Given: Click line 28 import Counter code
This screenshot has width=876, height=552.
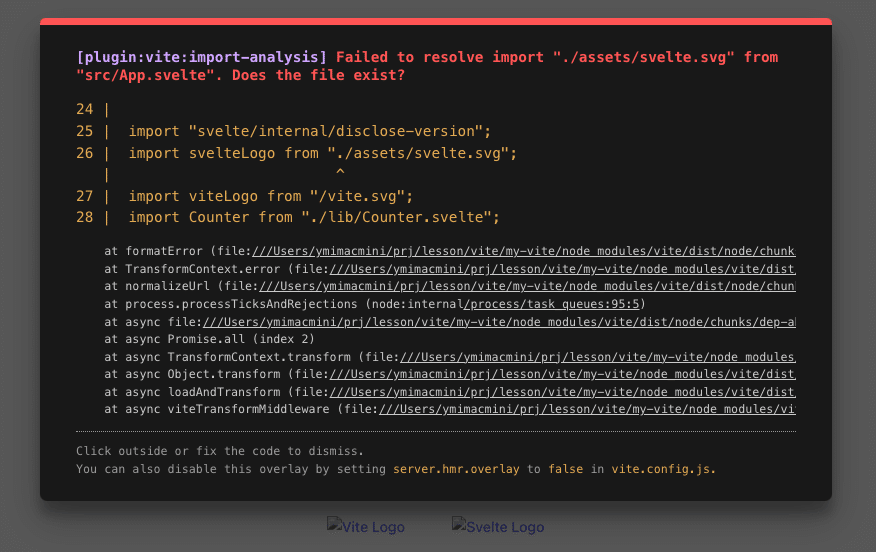Looking at the screenshot, I should point(314,217).
